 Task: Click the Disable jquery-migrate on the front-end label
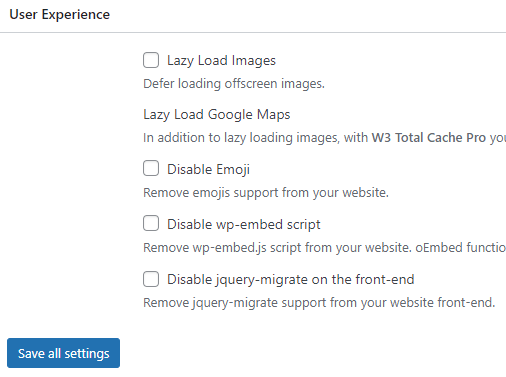click(x=291, y=279)
